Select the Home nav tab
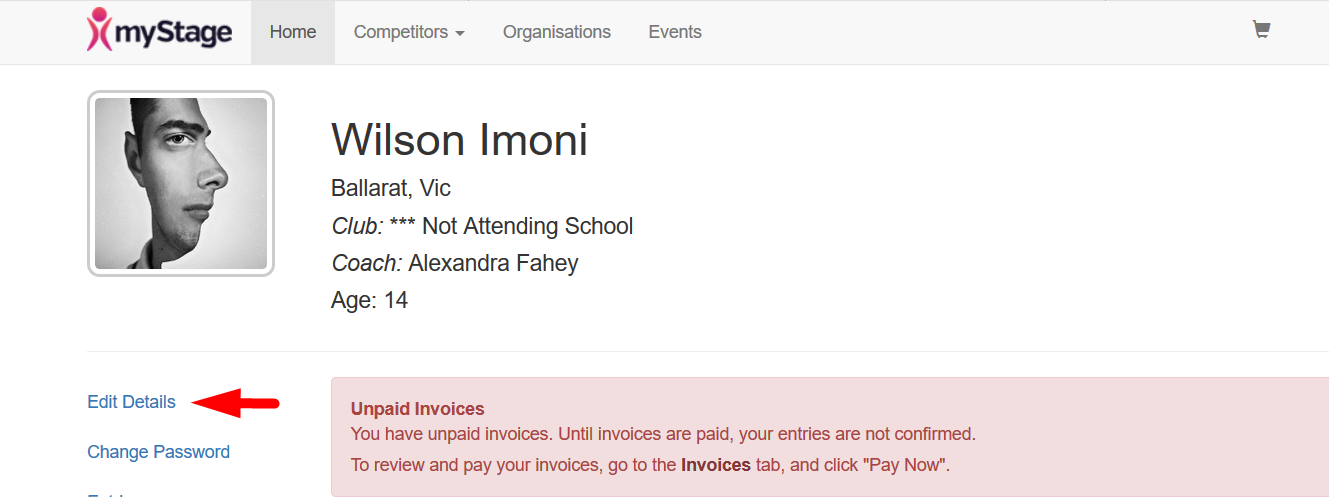The height and width of the screenshot is (497, 1329). pos(293,32)
